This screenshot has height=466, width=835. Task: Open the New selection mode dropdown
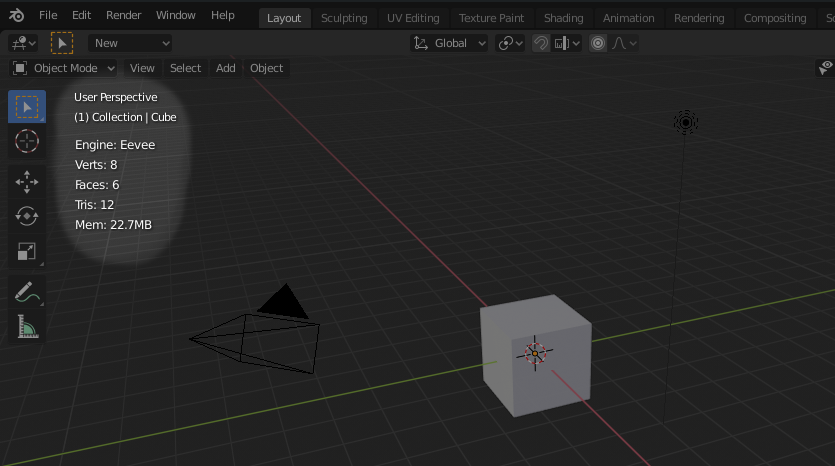130,43
